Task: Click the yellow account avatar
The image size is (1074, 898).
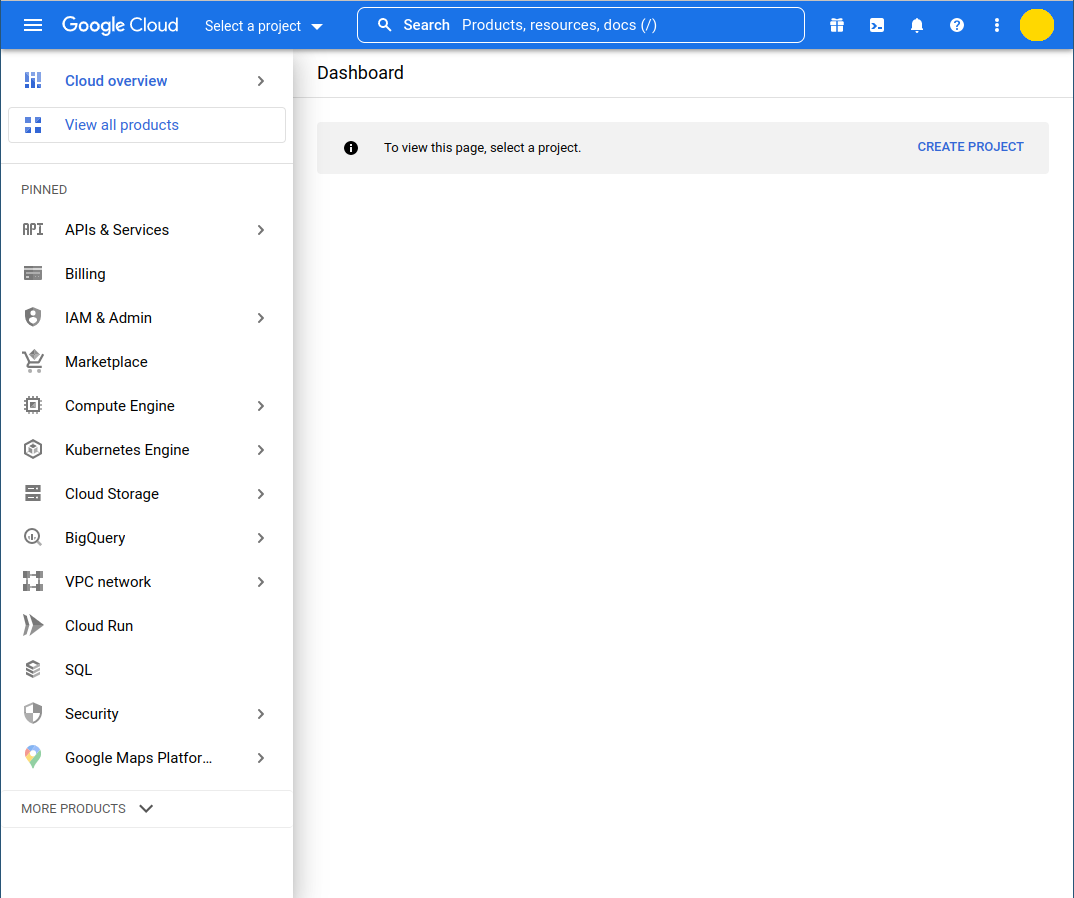Action: click(x=1036, y=25)
